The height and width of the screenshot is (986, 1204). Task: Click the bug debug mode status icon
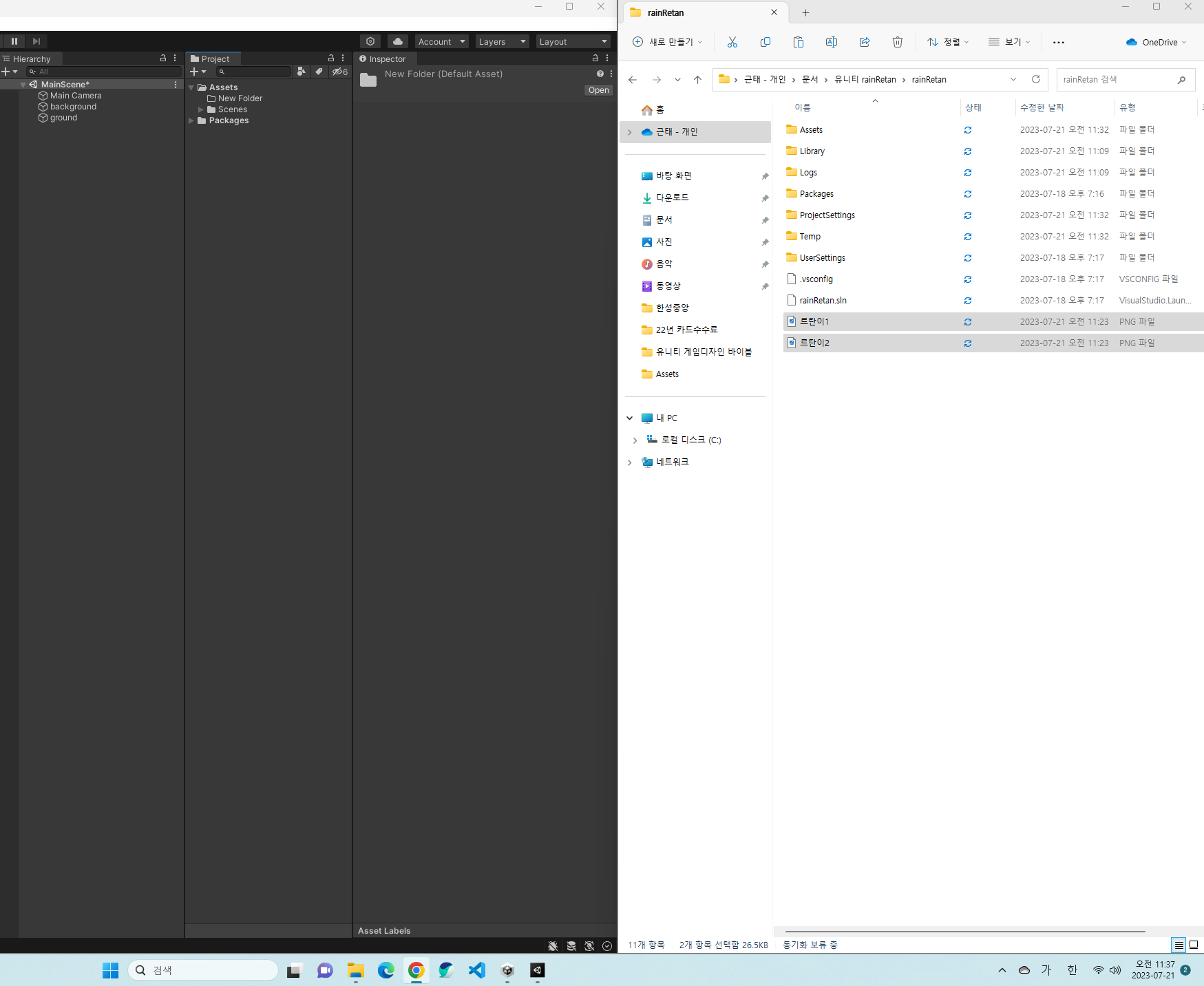click(x=553, y=946)
